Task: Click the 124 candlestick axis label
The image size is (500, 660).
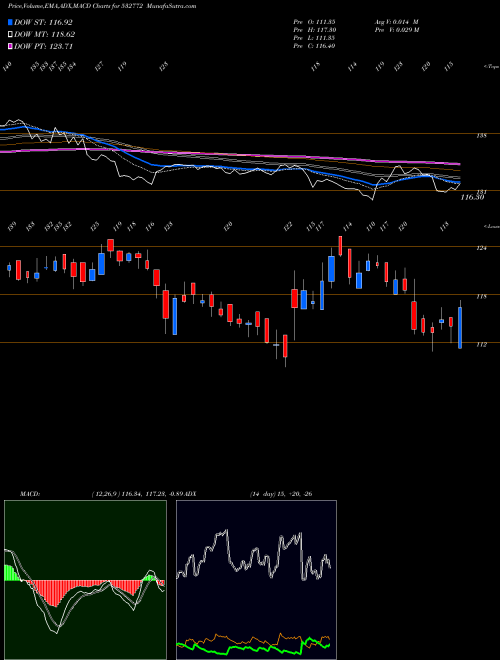Action: click(482, 248)
